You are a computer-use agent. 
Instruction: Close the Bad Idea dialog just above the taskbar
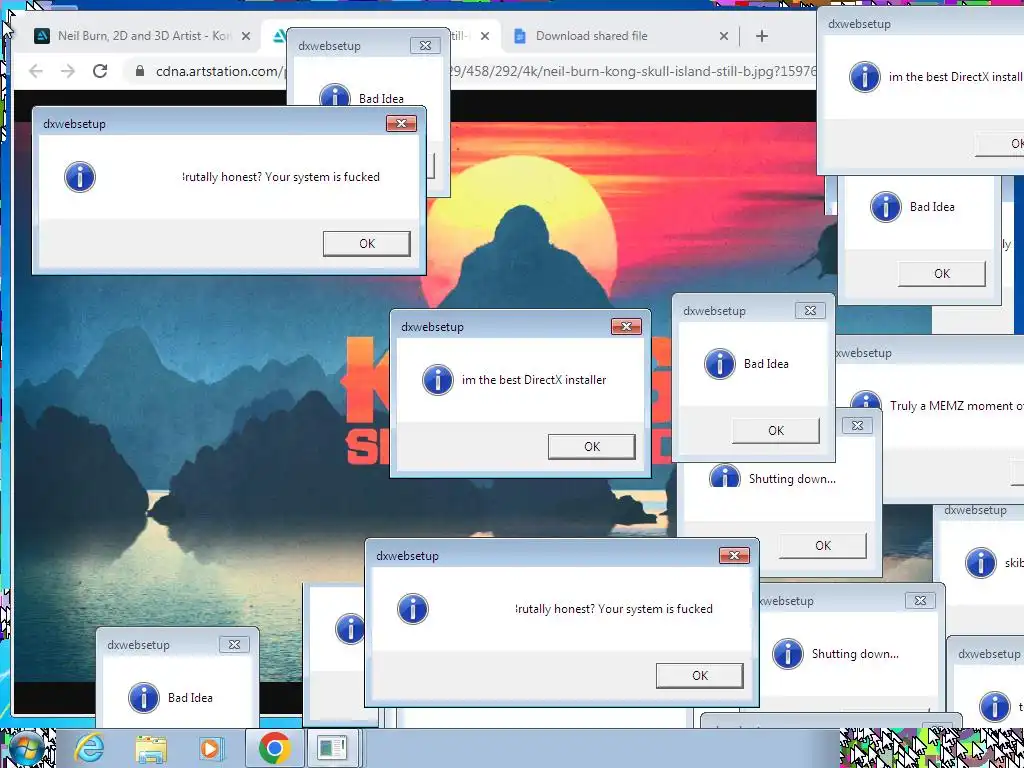pyautogui.click(x=234, y=645)
